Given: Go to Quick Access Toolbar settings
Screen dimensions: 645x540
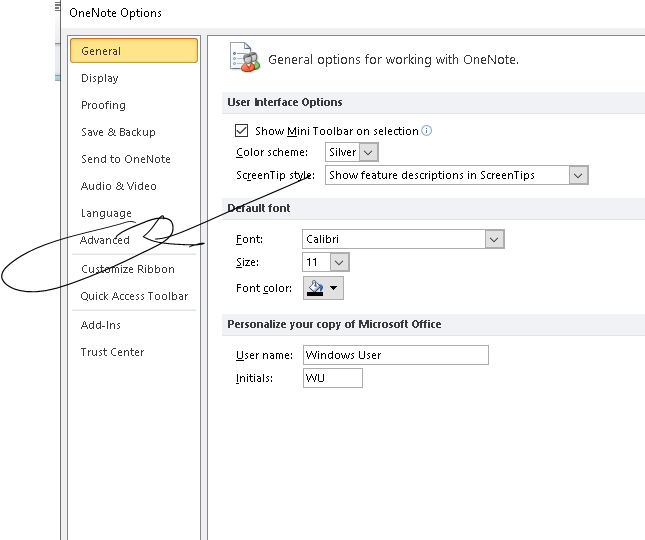Looking at the screenshot, I should tap(134, 296).
